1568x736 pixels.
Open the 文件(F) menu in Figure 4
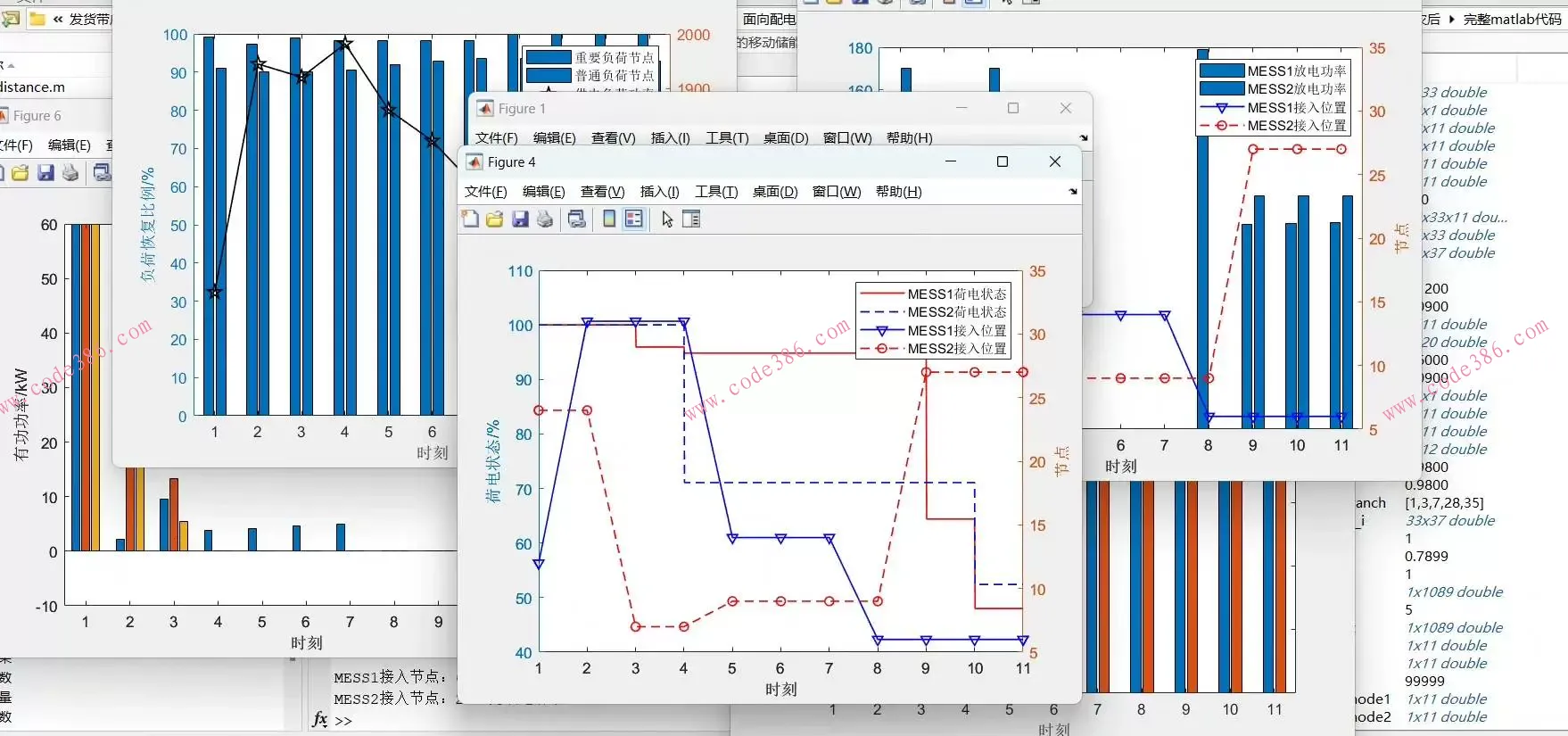pyautogui.click(x=485, y=192)
